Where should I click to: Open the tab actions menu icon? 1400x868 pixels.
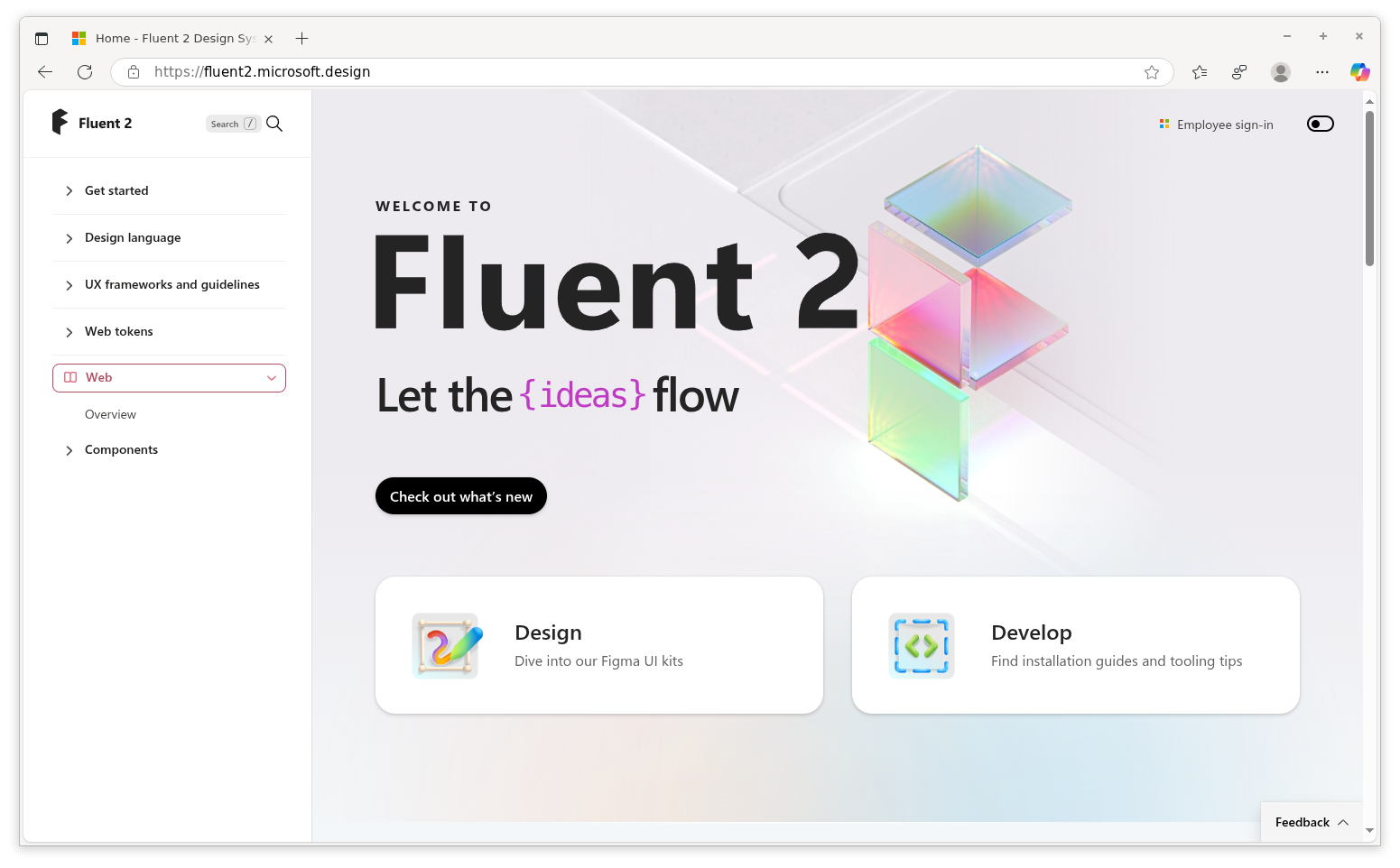tap(42, 38)
